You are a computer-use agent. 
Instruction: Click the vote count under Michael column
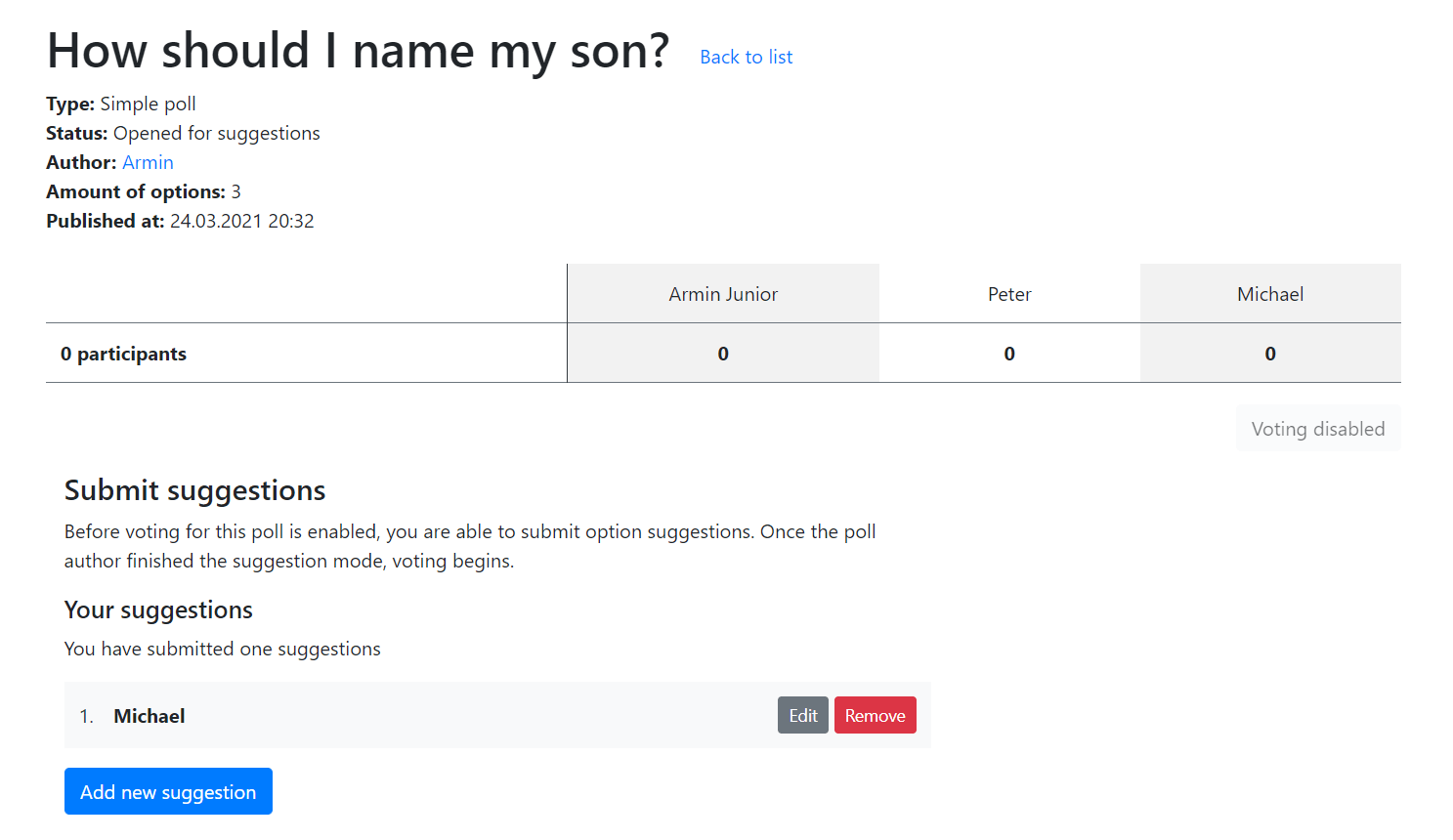[x=1269, y=354]
